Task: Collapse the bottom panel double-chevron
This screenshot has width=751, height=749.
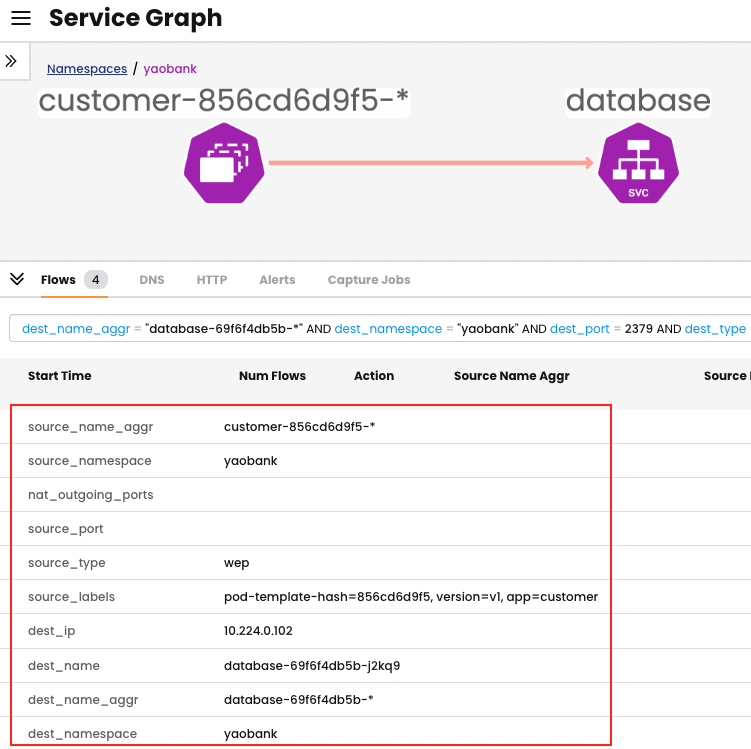Action: tap(17, 279)
